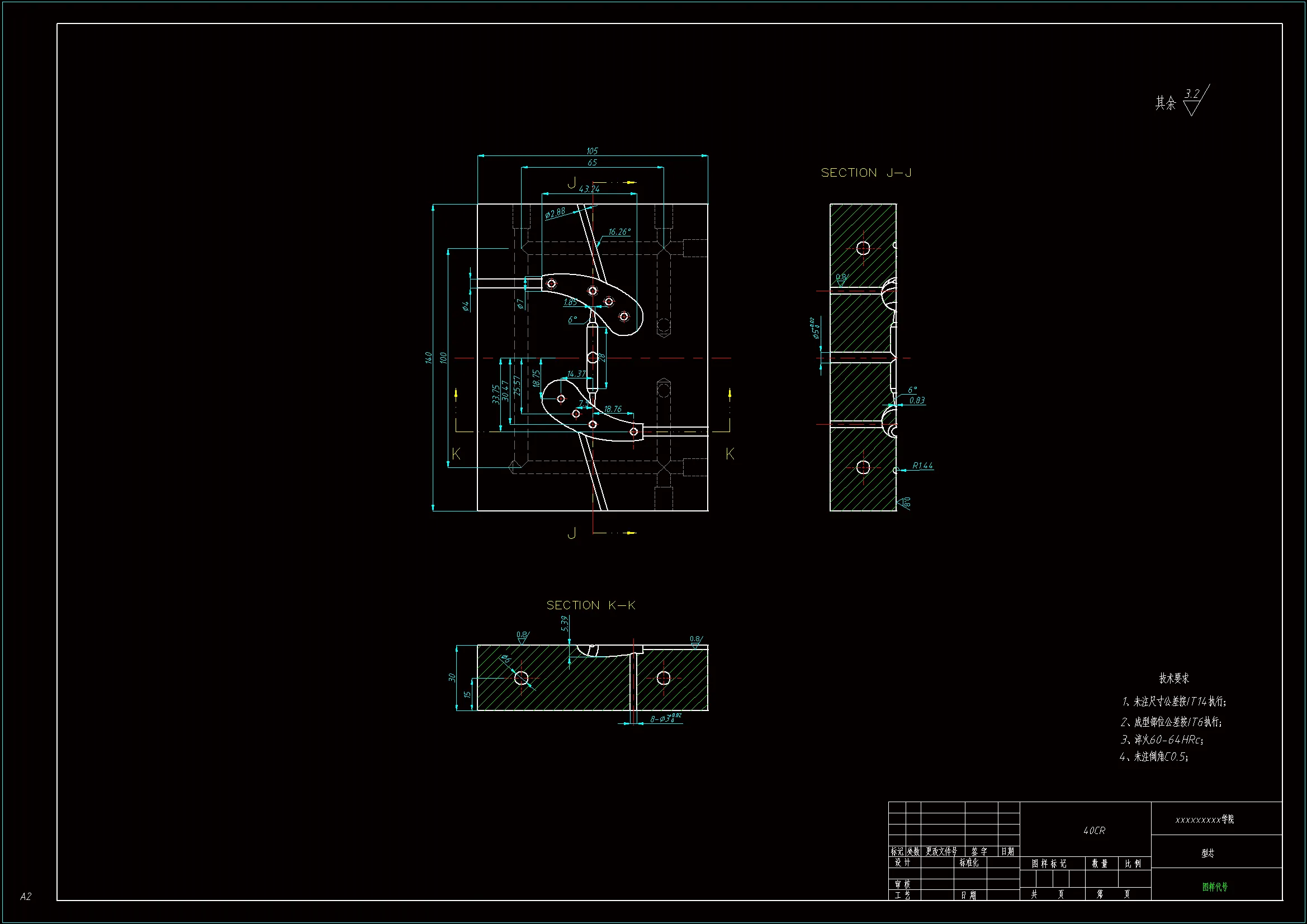Select the 43.24 dimension label
Viewport: 1307px width, 924px height.
589,189
